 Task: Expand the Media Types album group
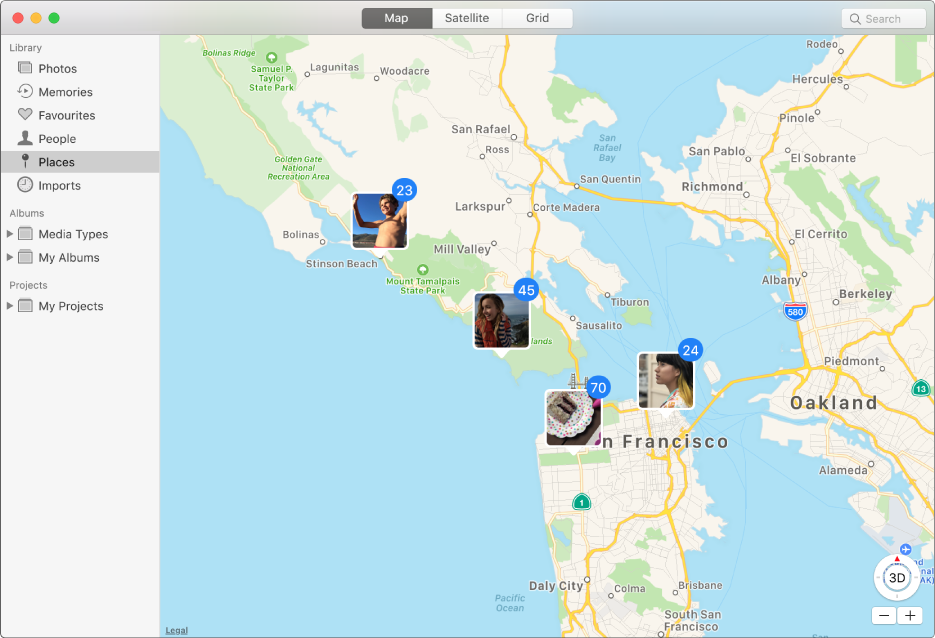10,233
